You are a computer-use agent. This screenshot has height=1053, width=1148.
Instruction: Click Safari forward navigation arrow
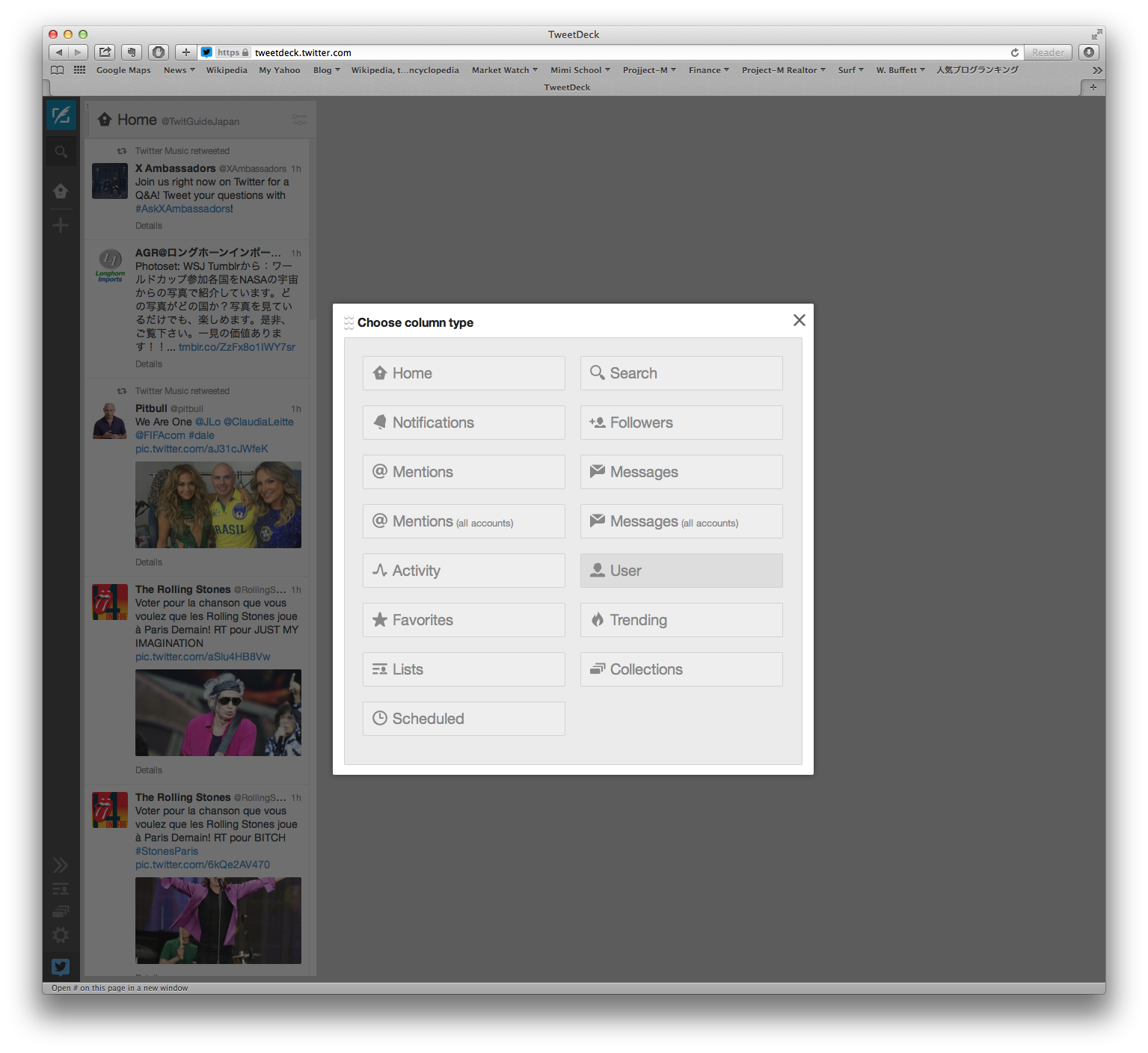79,52
